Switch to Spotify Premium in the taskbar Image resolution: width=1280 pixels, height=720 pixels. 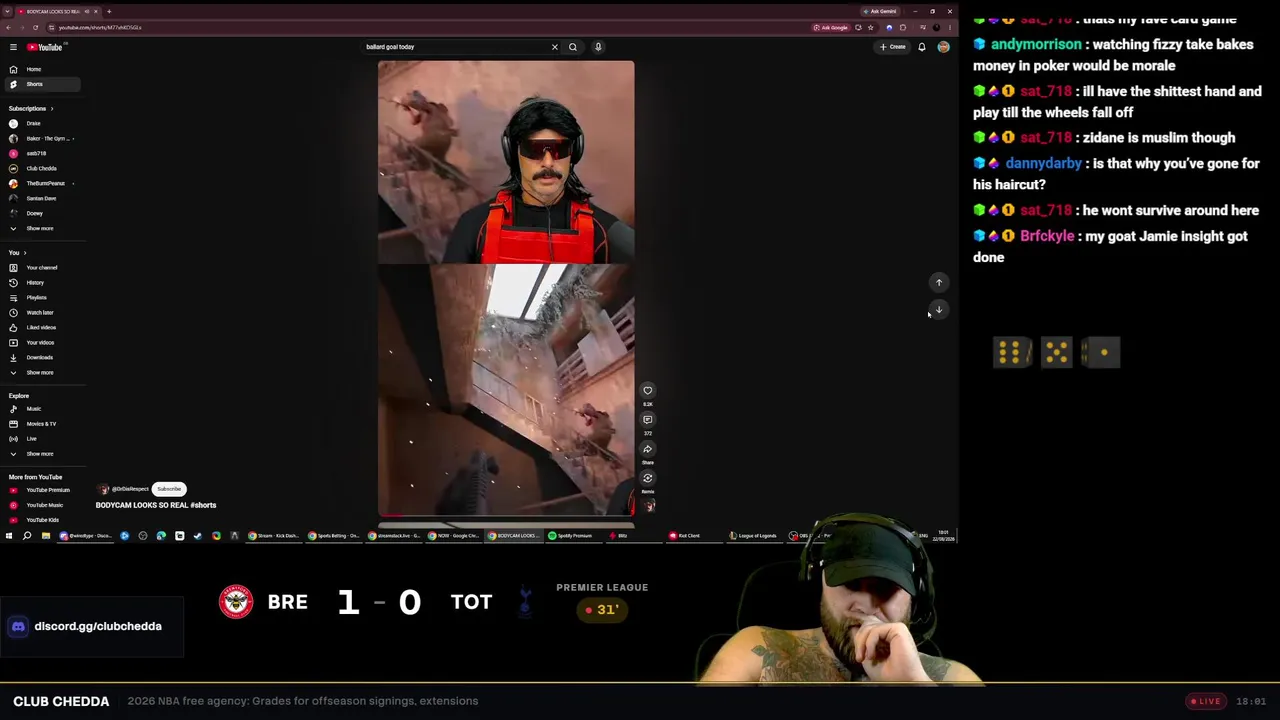pyautogui.click(x=575, y=536)
